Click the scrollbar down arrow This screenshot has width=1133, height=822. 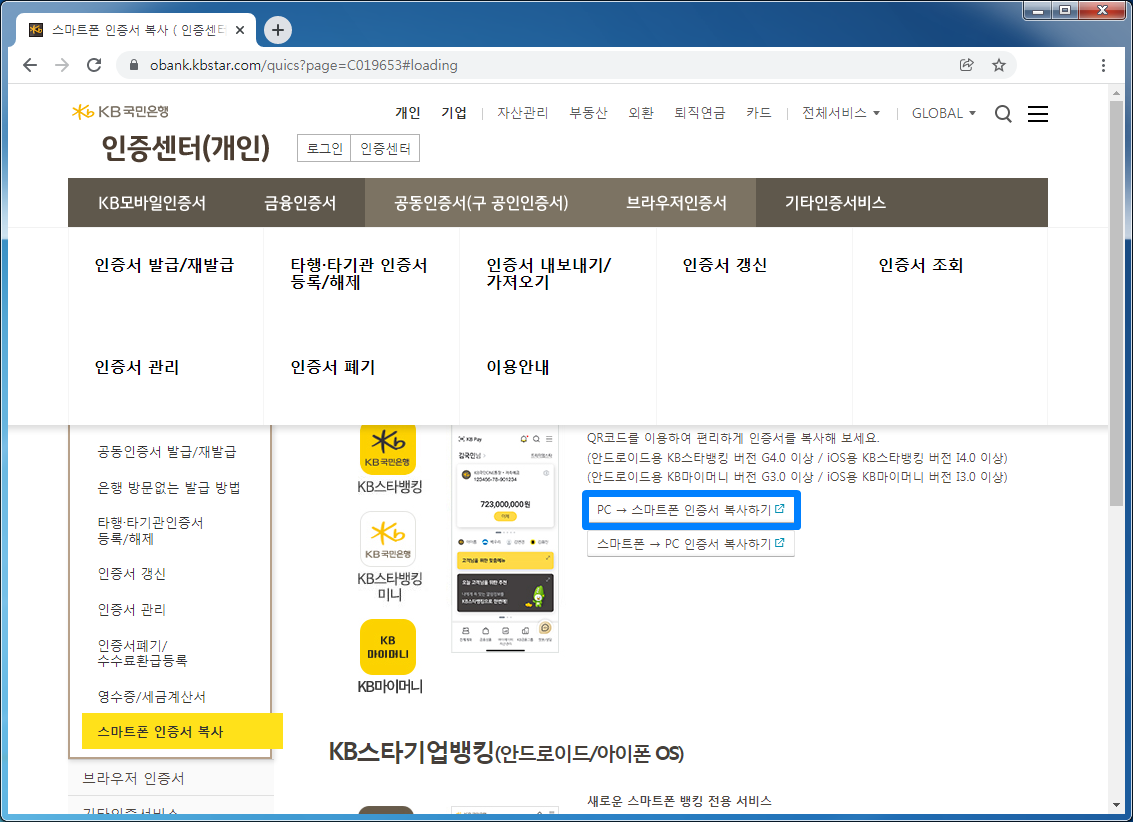coord(1118,805)
